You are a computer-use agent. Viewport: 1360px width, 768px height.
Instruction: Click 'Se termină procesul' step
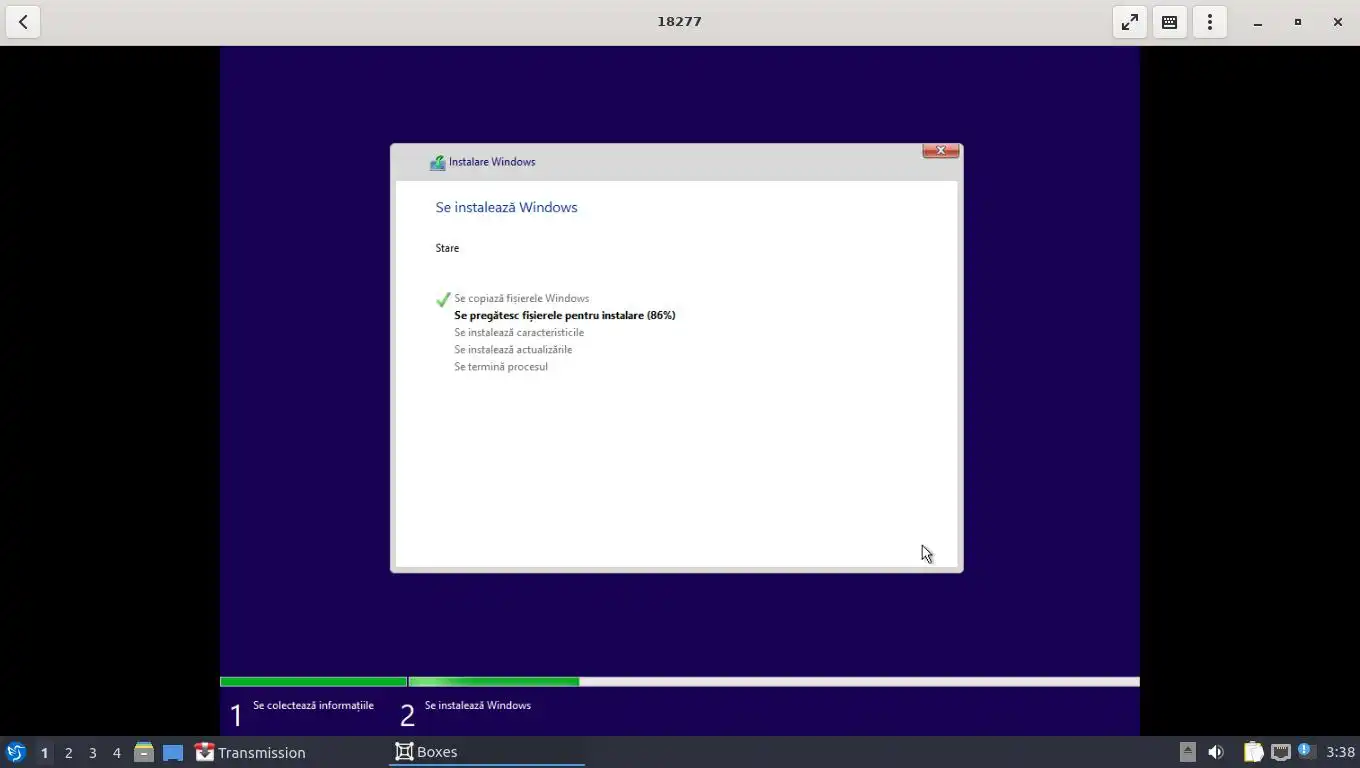click(x=500, y=366)
